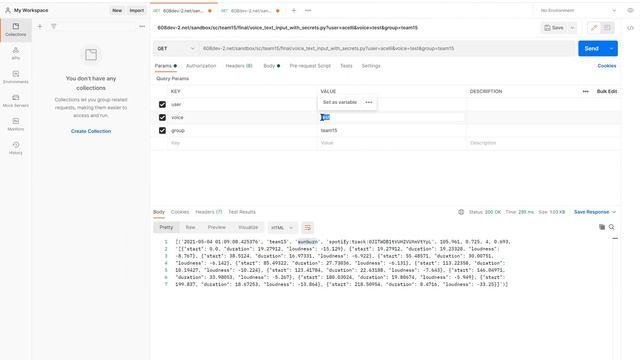Toggle the response line wrap icon
Viewport: 640px width, 360px height.
tap(308, 228)
